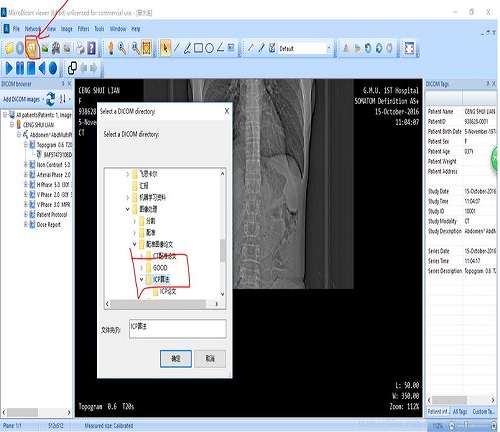Select the ellipse annotation tool
Viewport: 500px width, 432px height.
click(x=209, y=49)
